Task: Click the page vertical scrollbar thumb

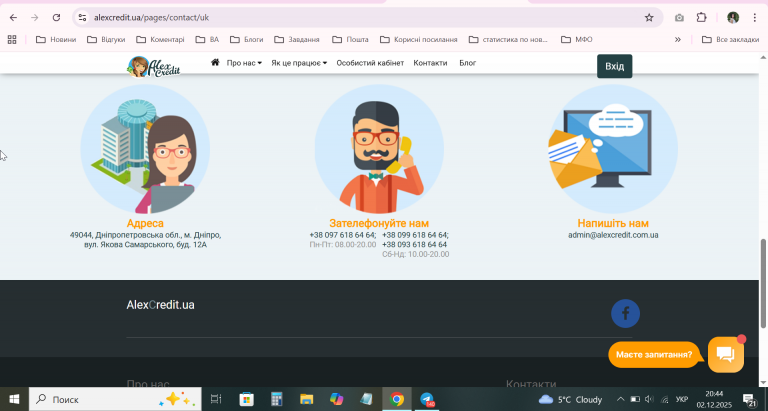Action: click(763, 283)
